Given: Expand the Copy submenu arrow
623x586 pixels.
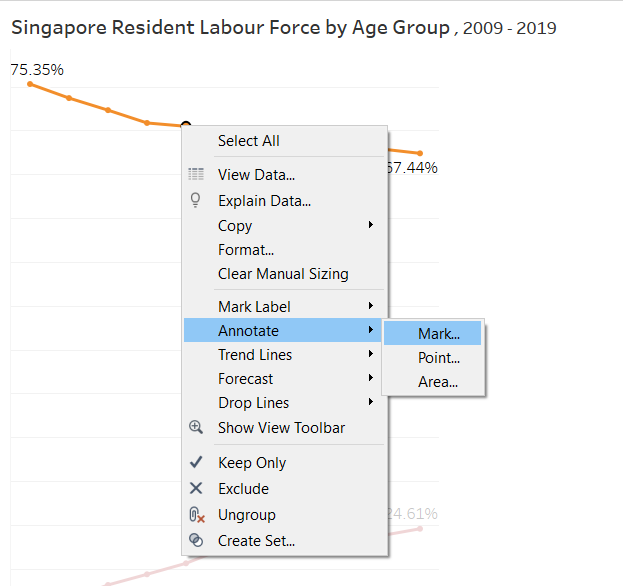Looking at the screenshot, I should 370,225.
